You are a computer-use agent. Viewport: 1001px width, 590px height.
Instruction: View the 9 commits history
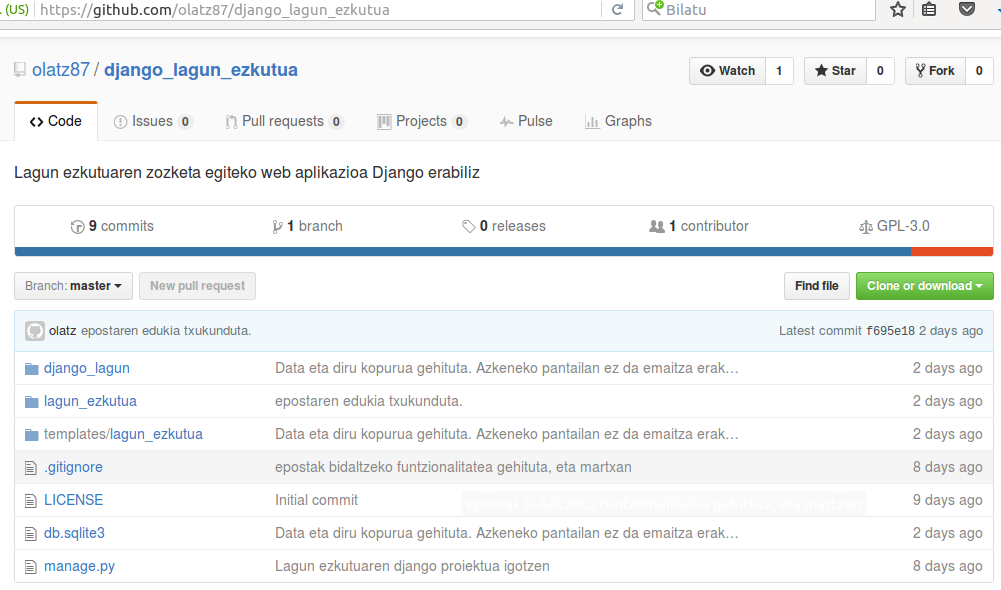coord(112,227)
